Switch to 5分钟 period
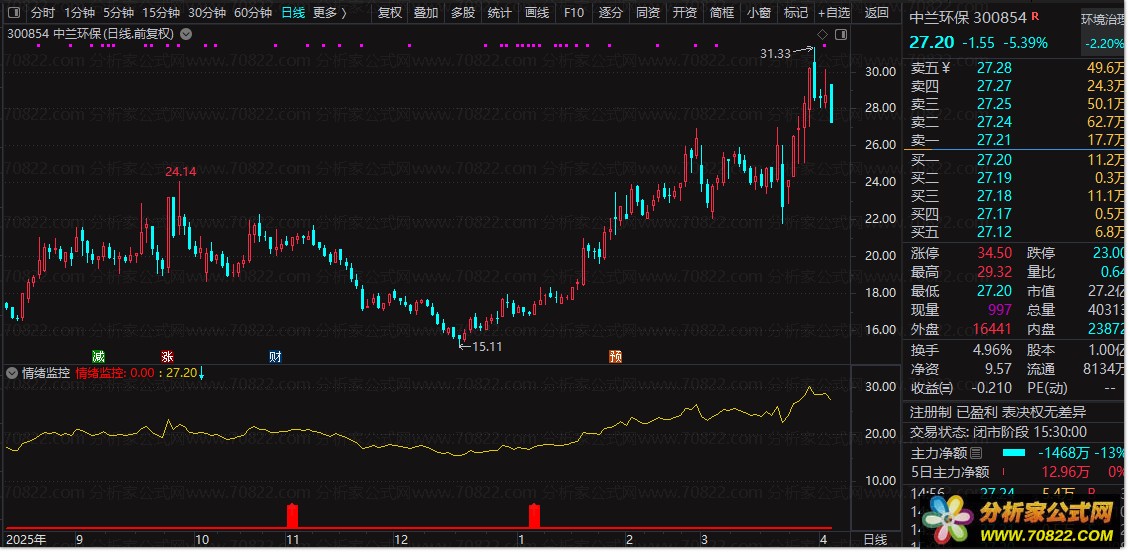Screen dimensions: 1130x552 pyautogui.click(x=118, y=12)
